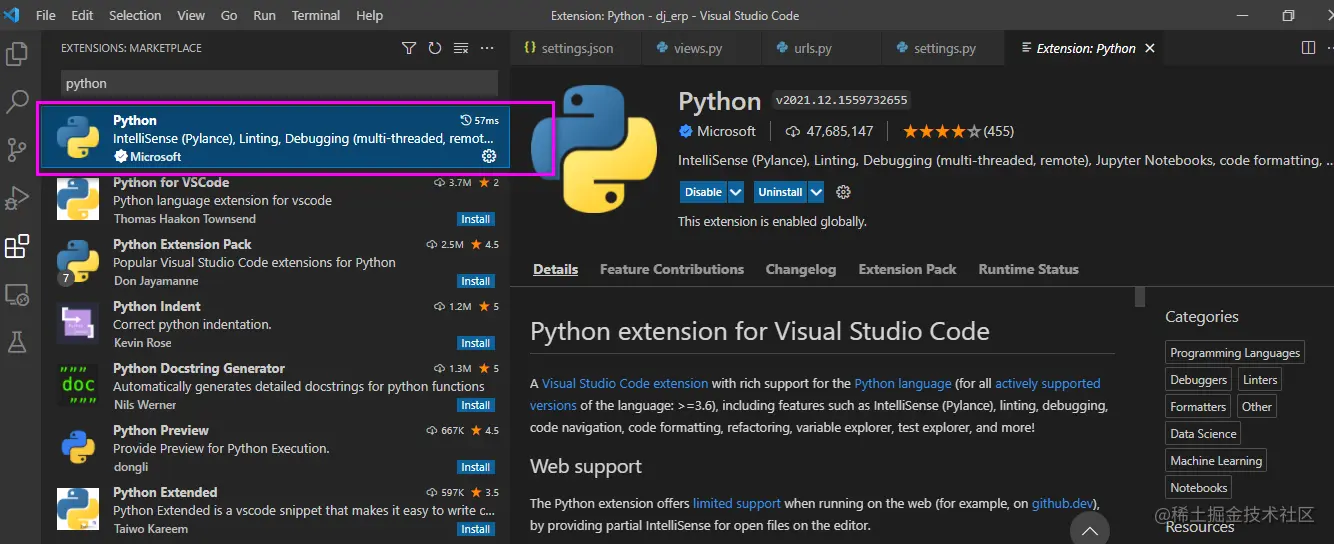Open manage gear next to Uninstall button

(x=843, y=192)
